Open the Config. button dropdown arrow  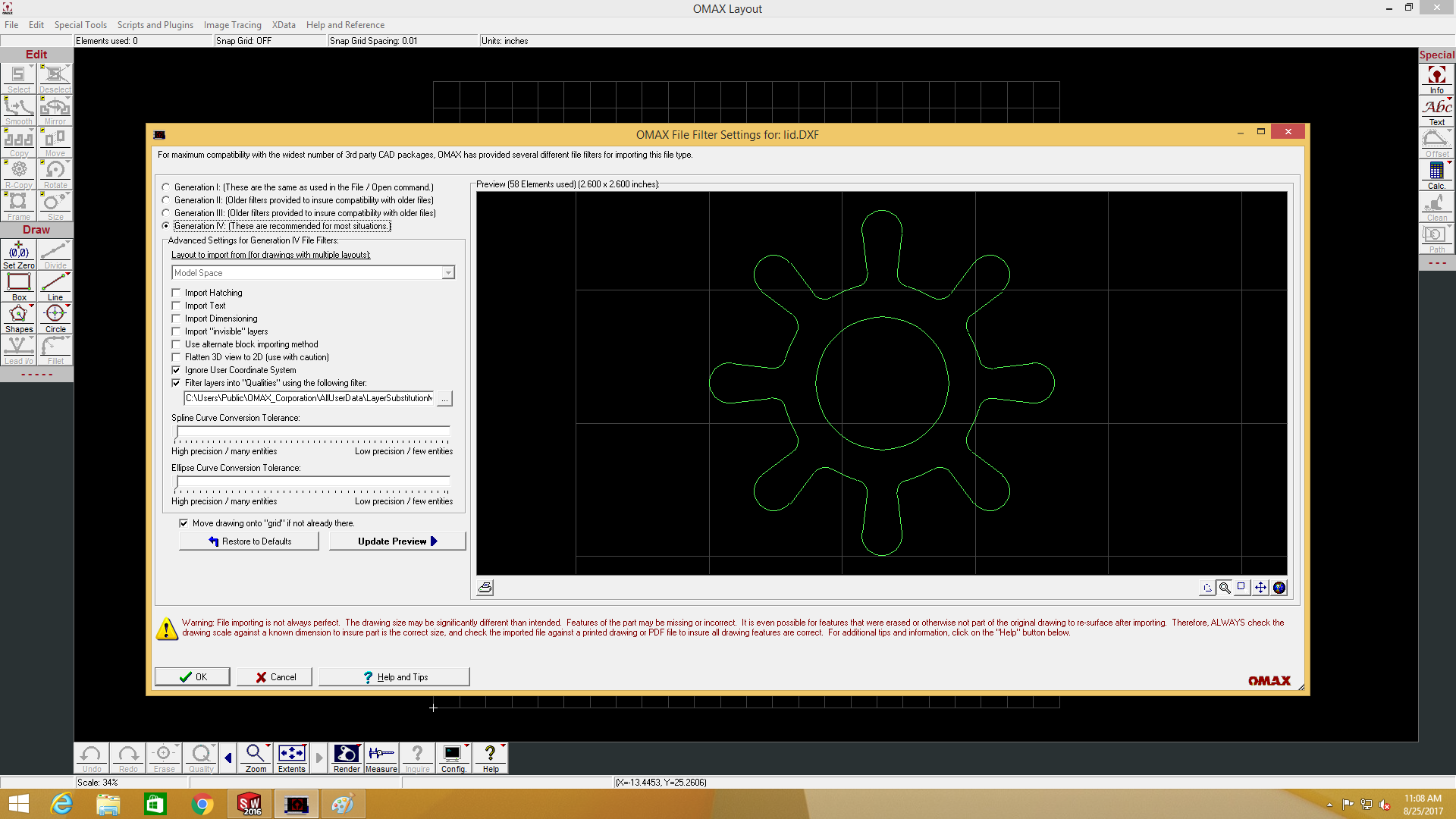coord(467,746)
